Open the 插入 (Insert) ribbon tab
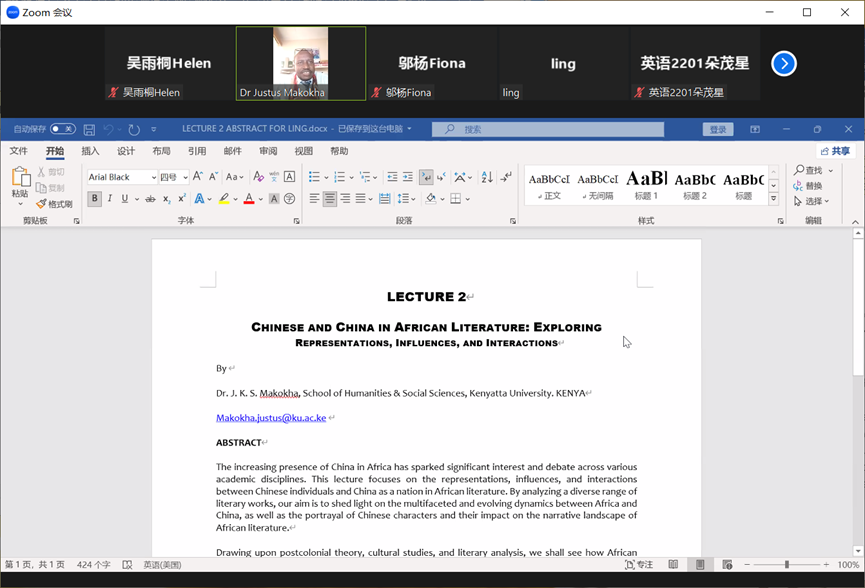The width and height of the screenshot is (865, 588). tap(90, 152)
